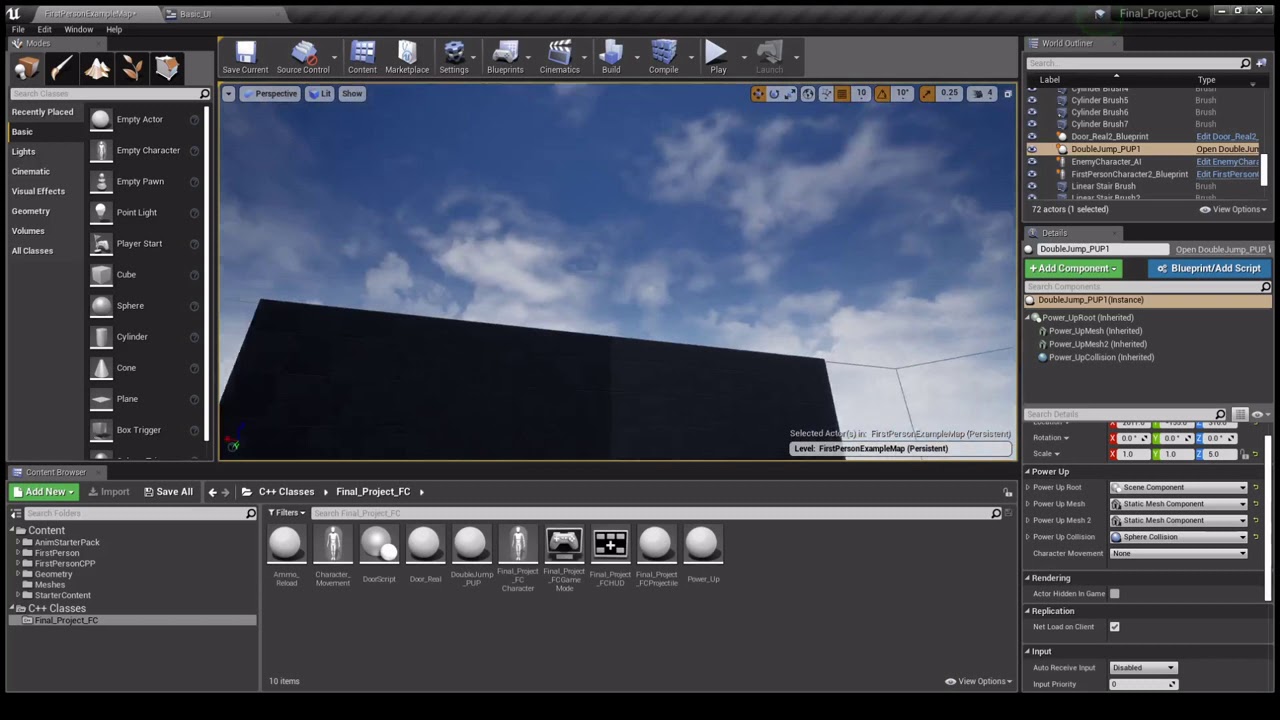Image resolution: width=1280 pixels, height=720 pixels.
Task: Open the Character Movement dropdown
Action: pos(1179,554)
